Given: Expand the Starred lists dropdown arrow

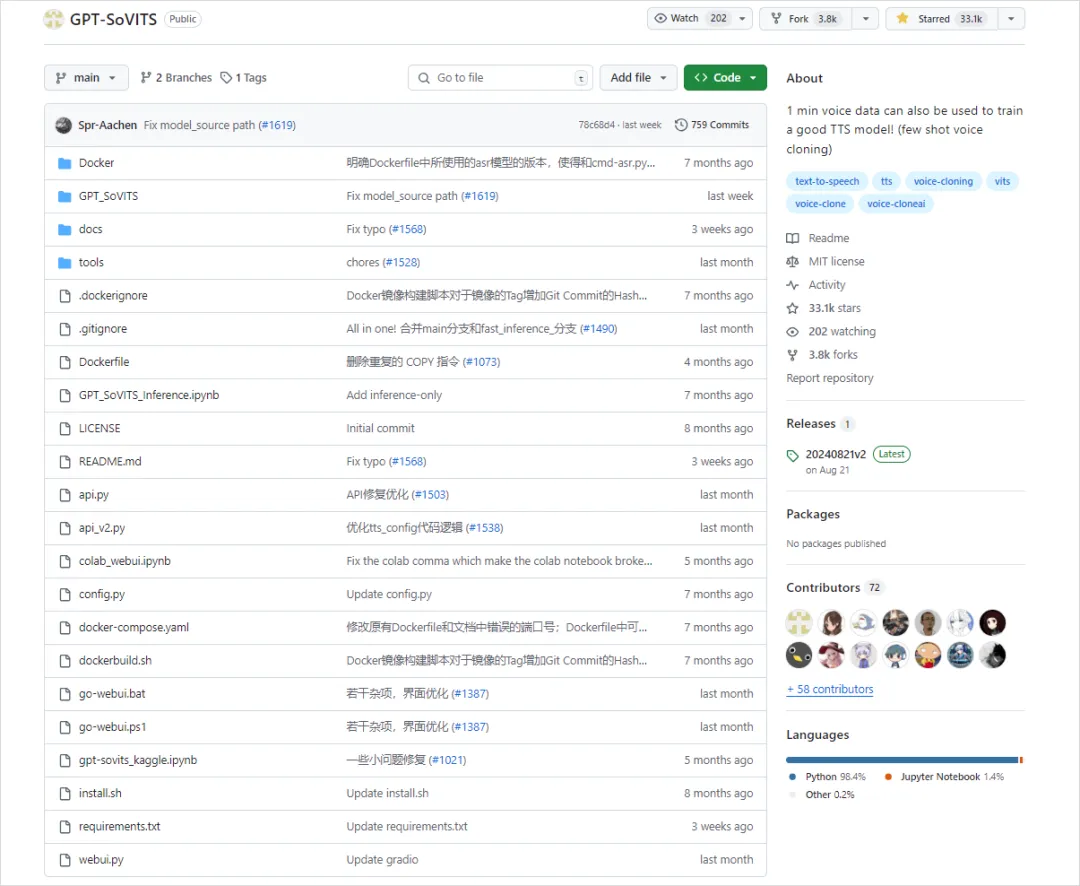Looking at the screenshot, I should [1011, 19].
